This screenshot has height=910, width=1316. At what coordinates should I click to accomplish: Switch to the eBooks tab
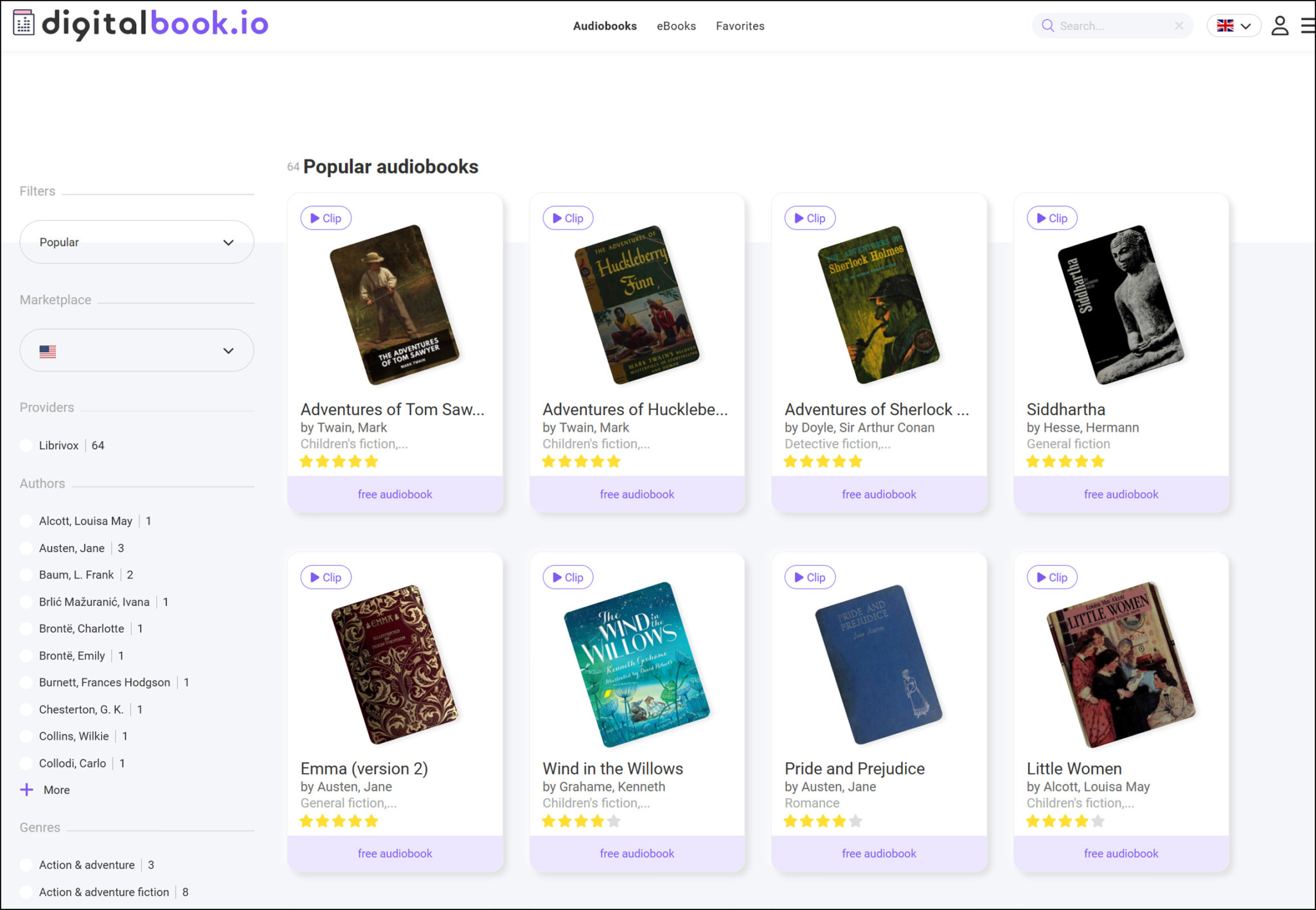click(676, 26)
